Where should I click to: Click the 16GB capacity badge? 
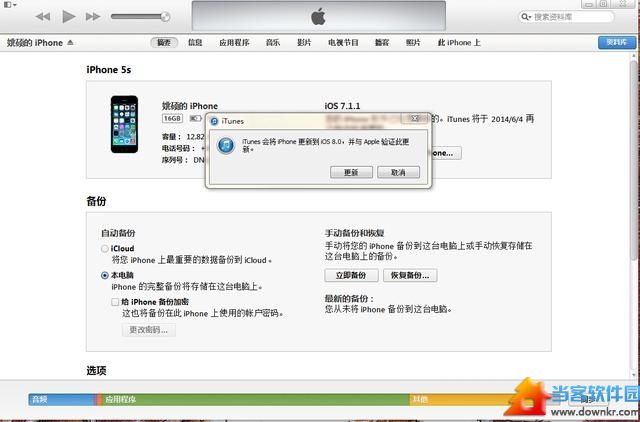click(172, 118)
